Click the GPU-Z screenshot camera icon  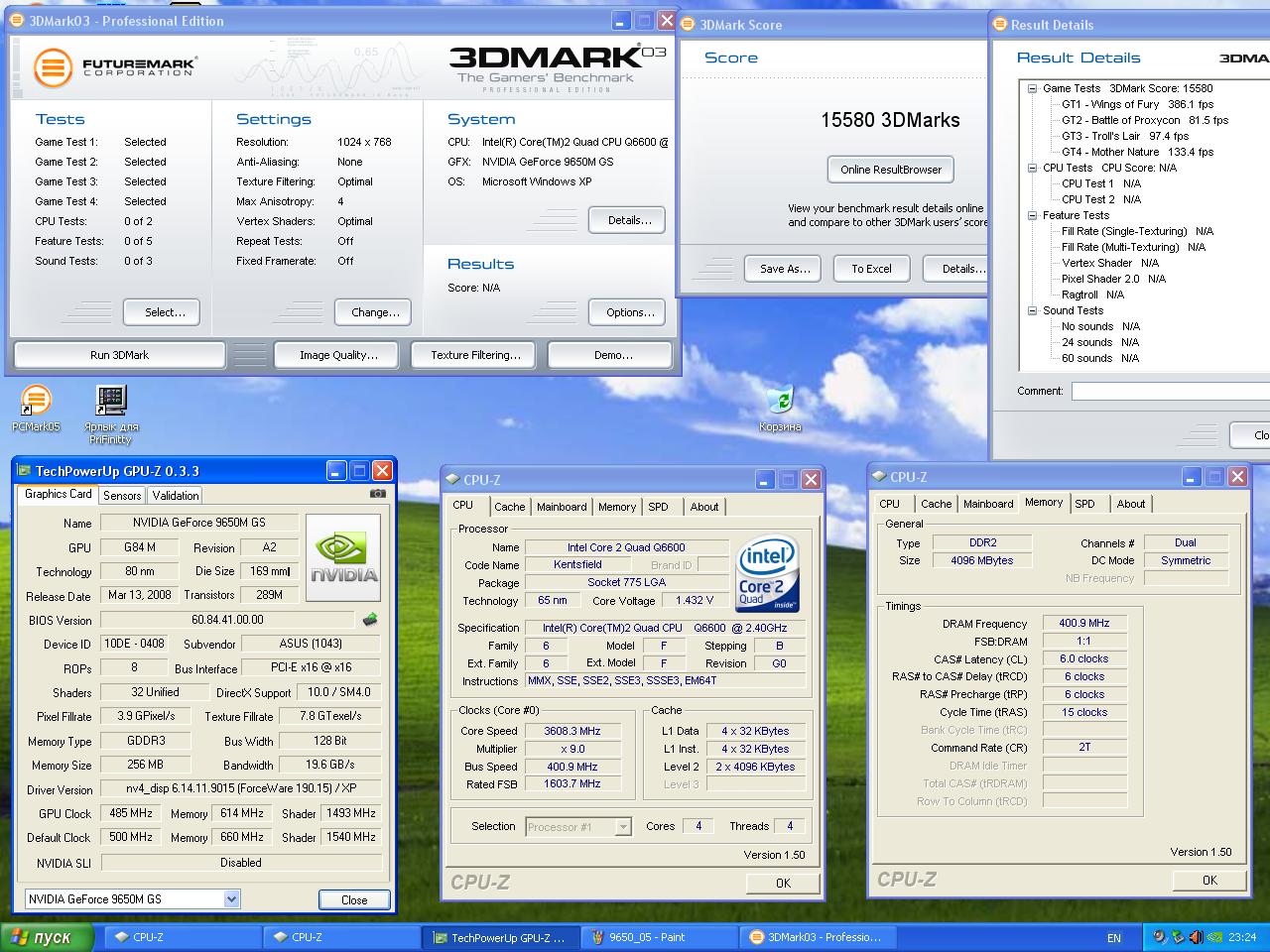click(377, 493)
